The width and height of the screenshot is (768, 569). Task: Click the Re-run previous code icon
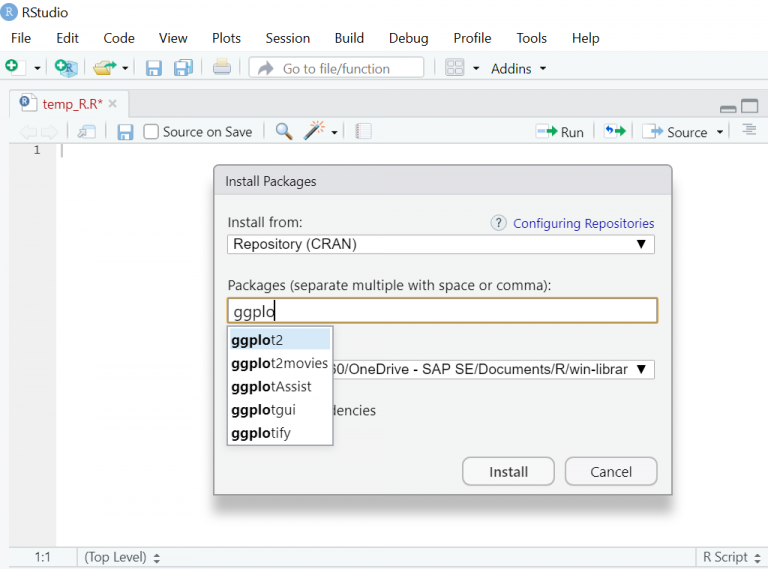614,131
